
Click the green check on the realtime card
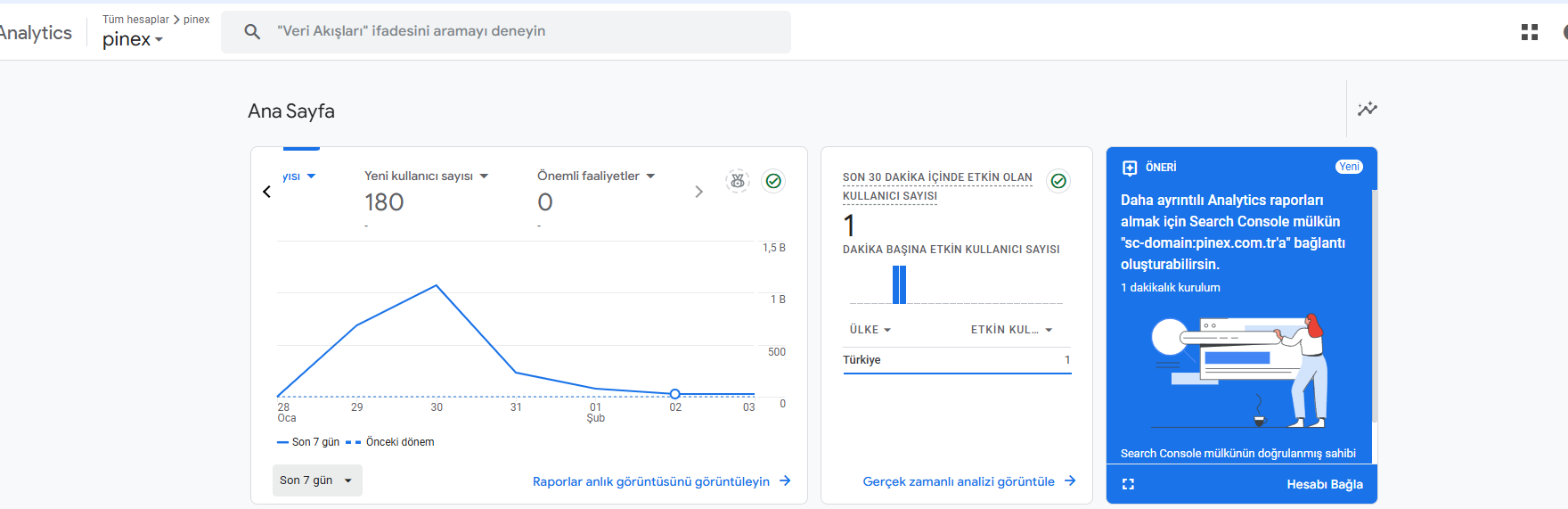(x=1058, y=181)
